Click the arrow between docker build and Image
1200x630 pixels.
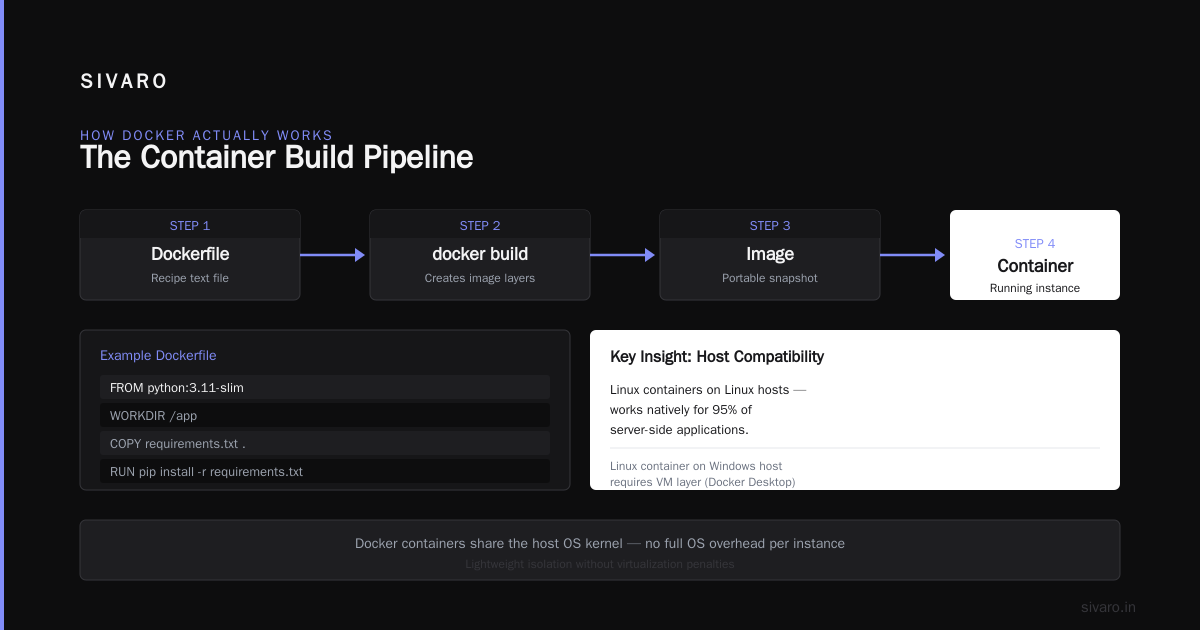623,255
